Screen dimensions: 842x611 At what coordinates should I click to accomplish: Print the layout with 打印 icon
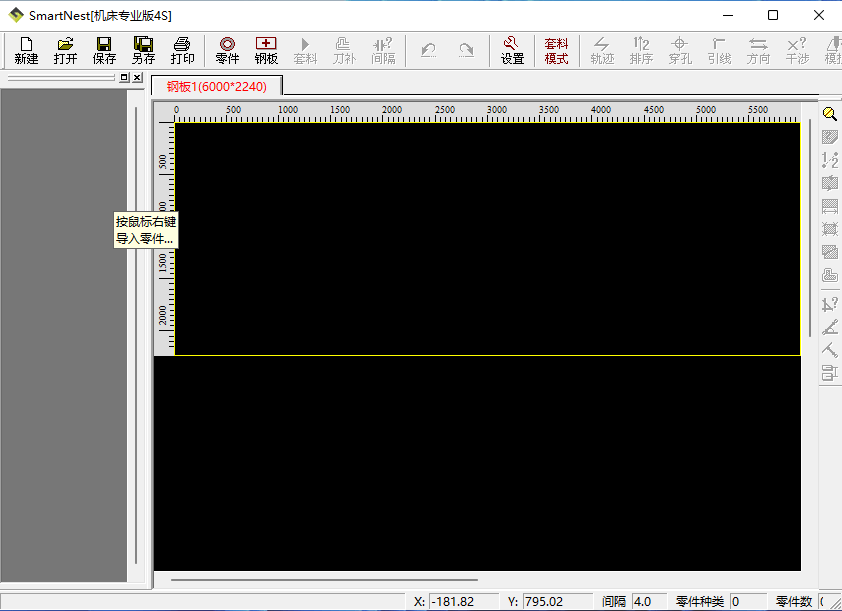[x=182, y=50]
